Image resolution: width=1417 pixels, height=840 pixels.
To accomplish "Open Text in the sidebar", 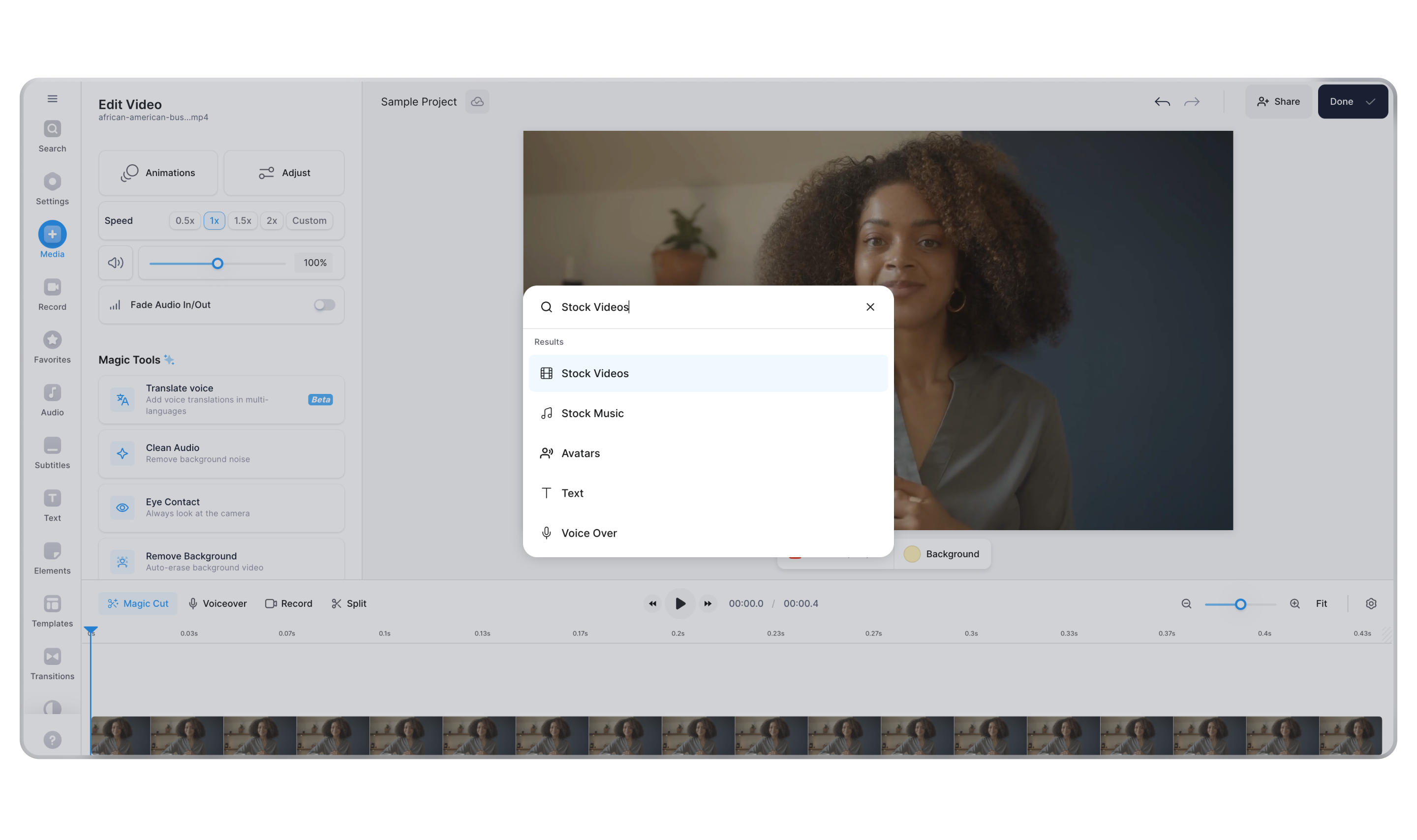I will (x=52, y=506).
